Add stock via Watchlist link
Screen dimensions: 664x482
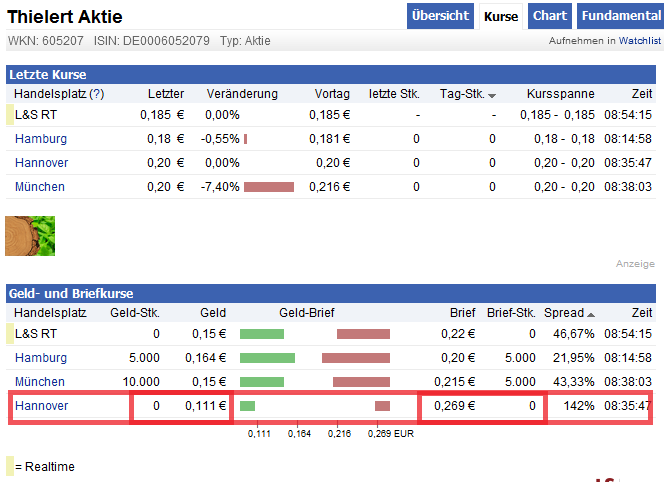[x=639, y=41]
